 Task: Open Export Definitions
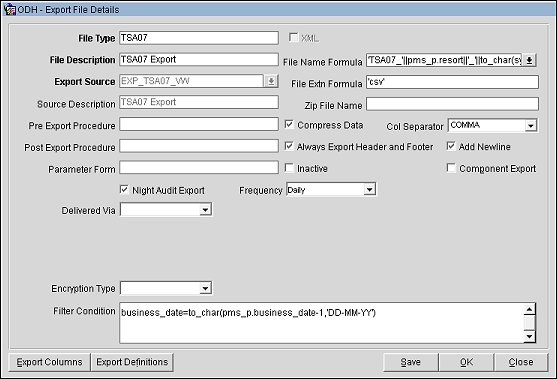(x=132, y=362)
